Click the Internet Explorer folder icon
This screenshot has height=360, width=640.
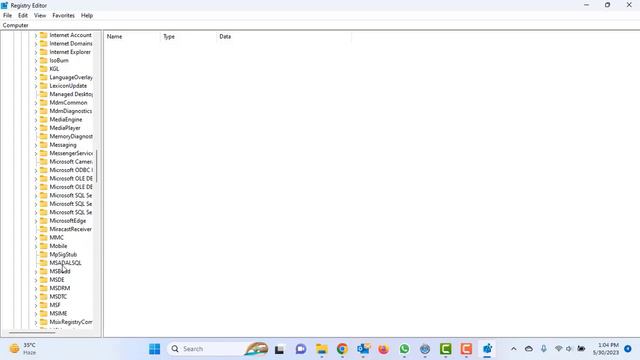(44, 52)
